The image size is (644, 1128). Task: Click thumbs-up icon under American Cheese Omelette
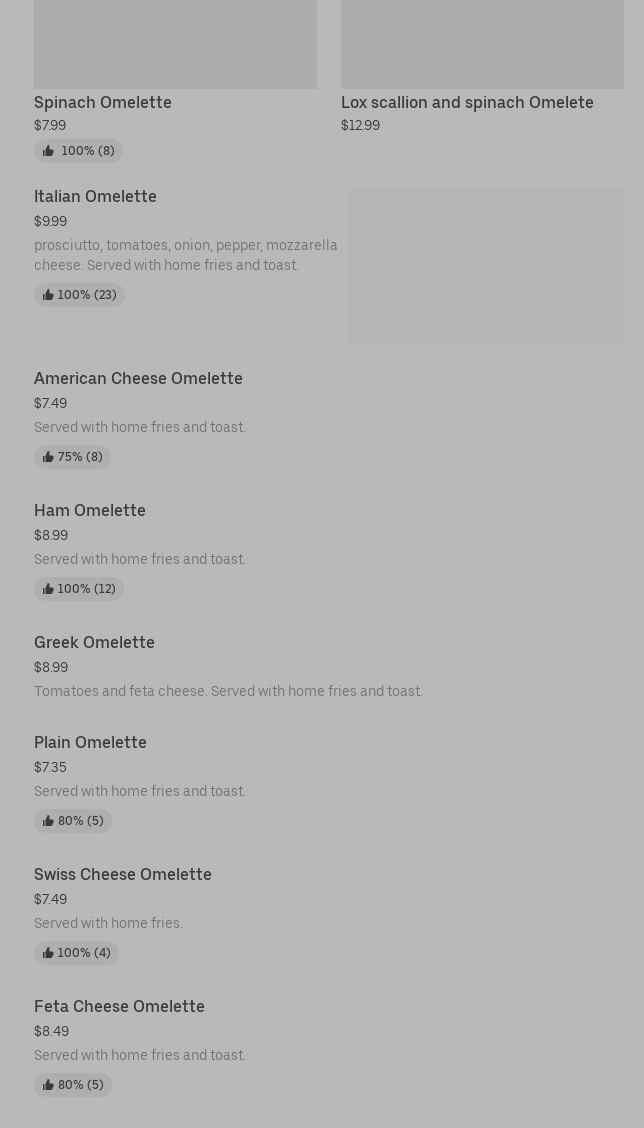(48, 457)
